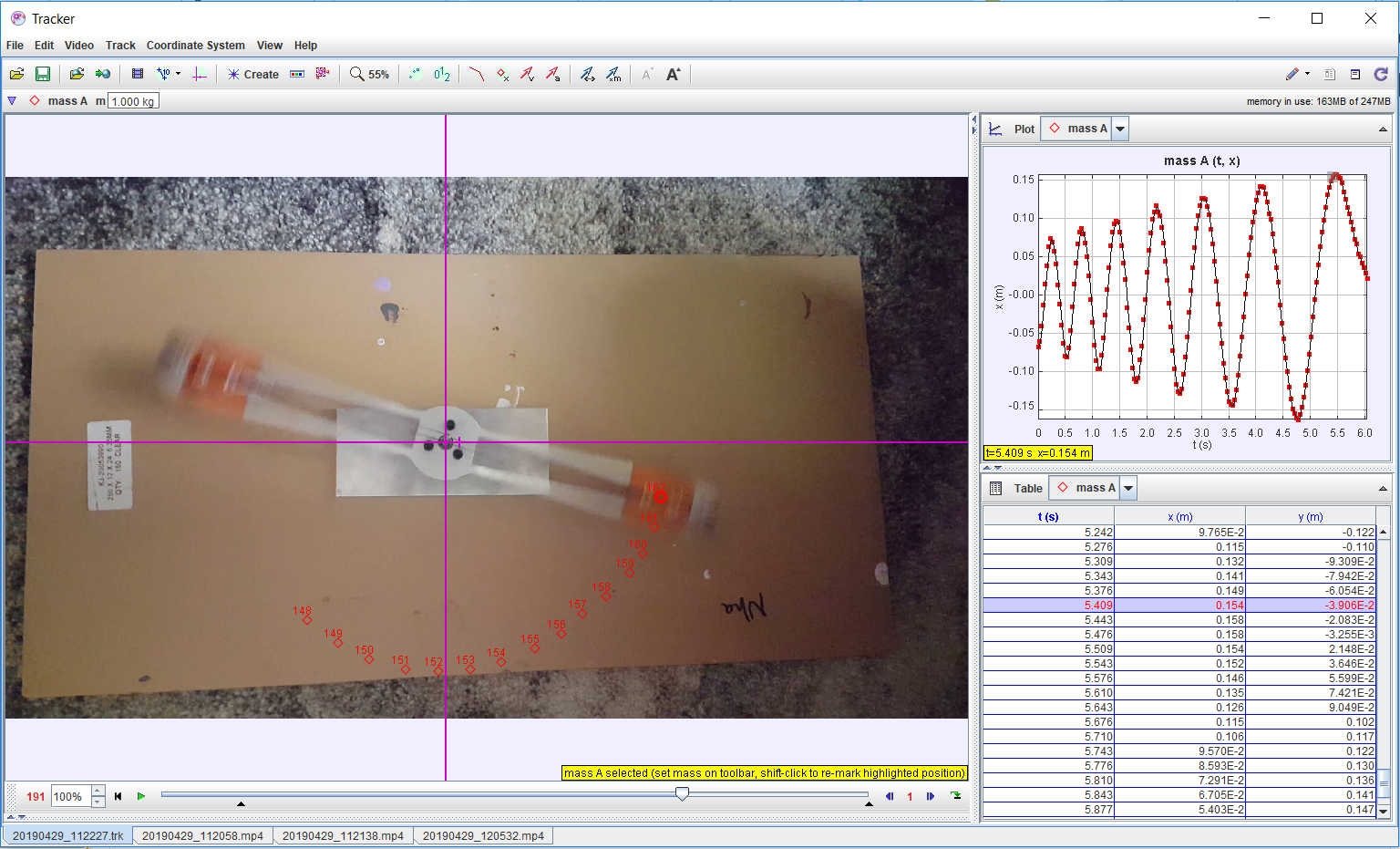1400x849 pixels.
Task: Toggle looping playback button
Action: 955,796
